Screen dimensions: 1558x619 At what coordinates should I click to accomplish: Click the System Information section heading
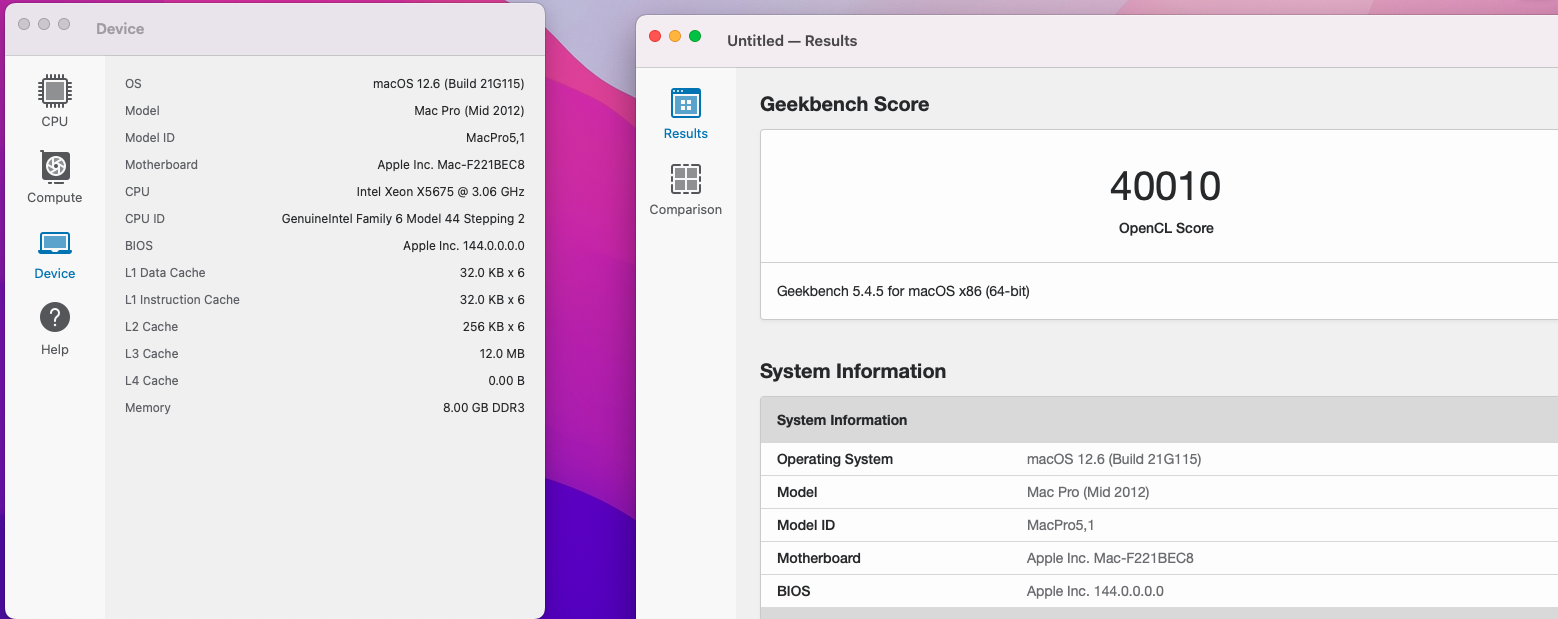tap(853, 371)
